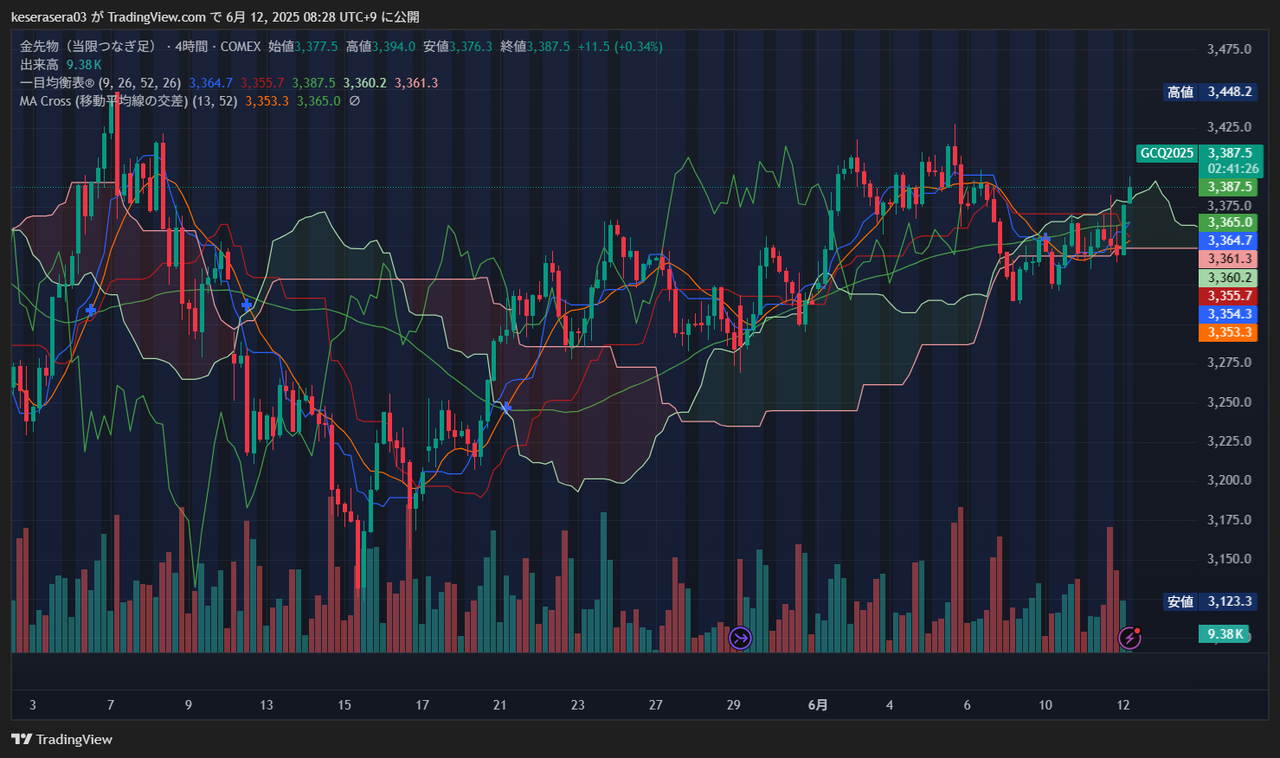Click the 安値 3,123.3 price label

click(1209, 602)
